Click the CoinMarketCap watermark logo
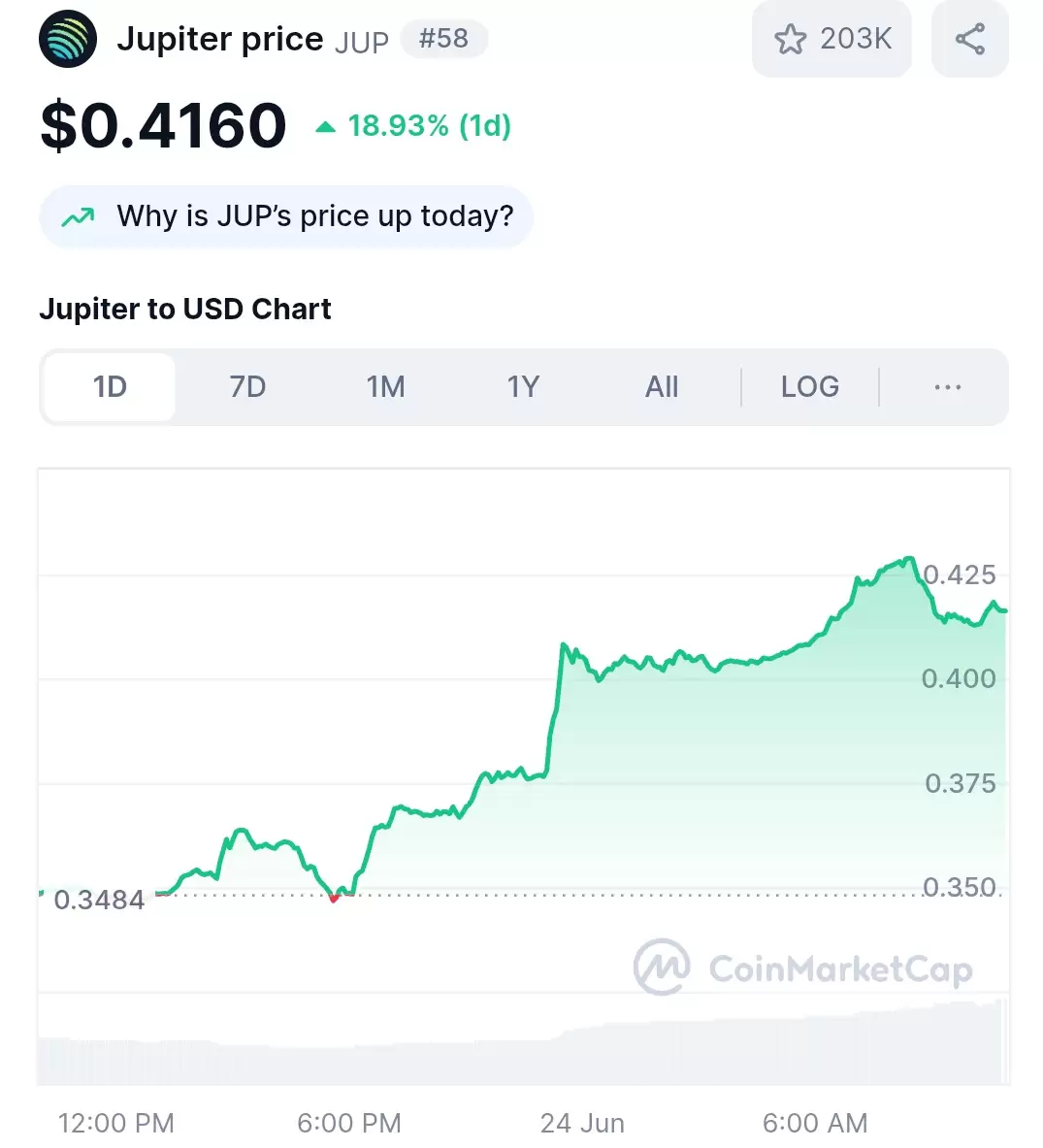This screenshot has height=1148, width=1043. tap(803, 968)
